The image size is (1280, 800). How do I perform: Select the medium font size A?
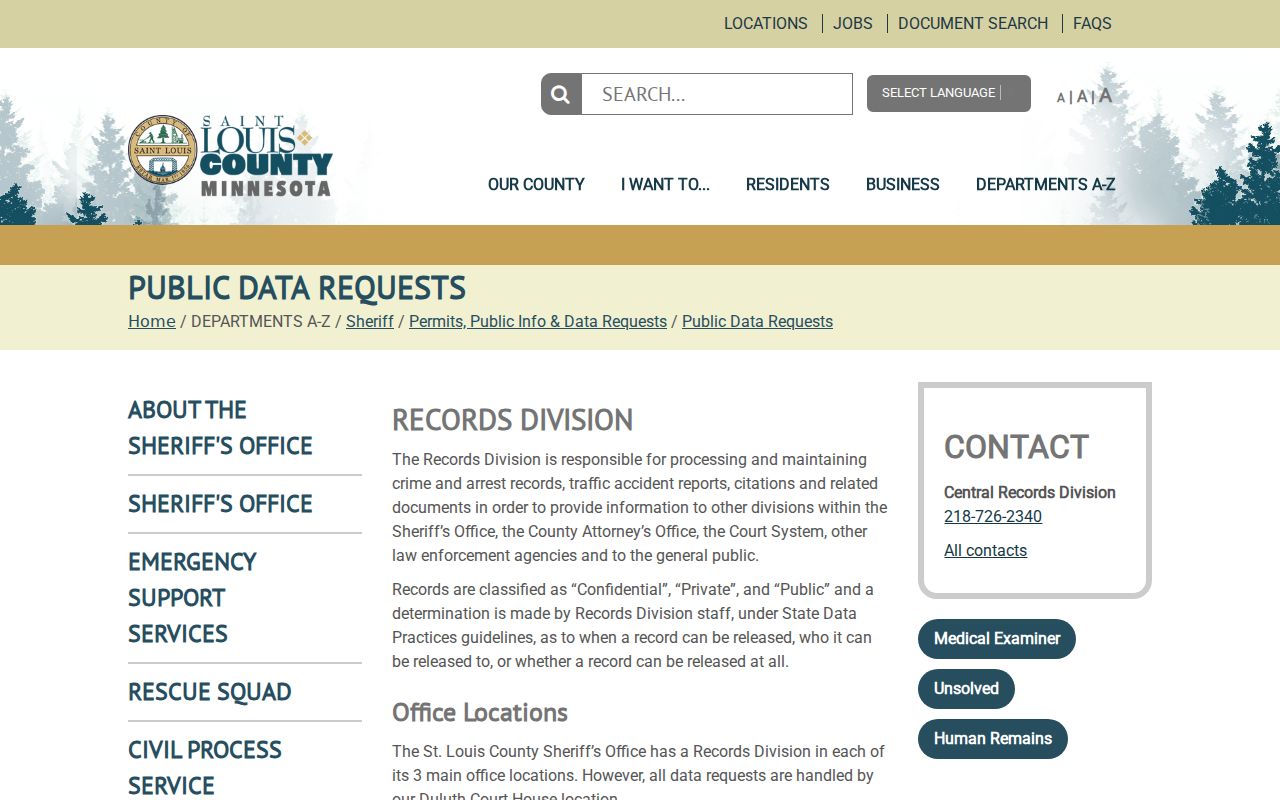1081,97
